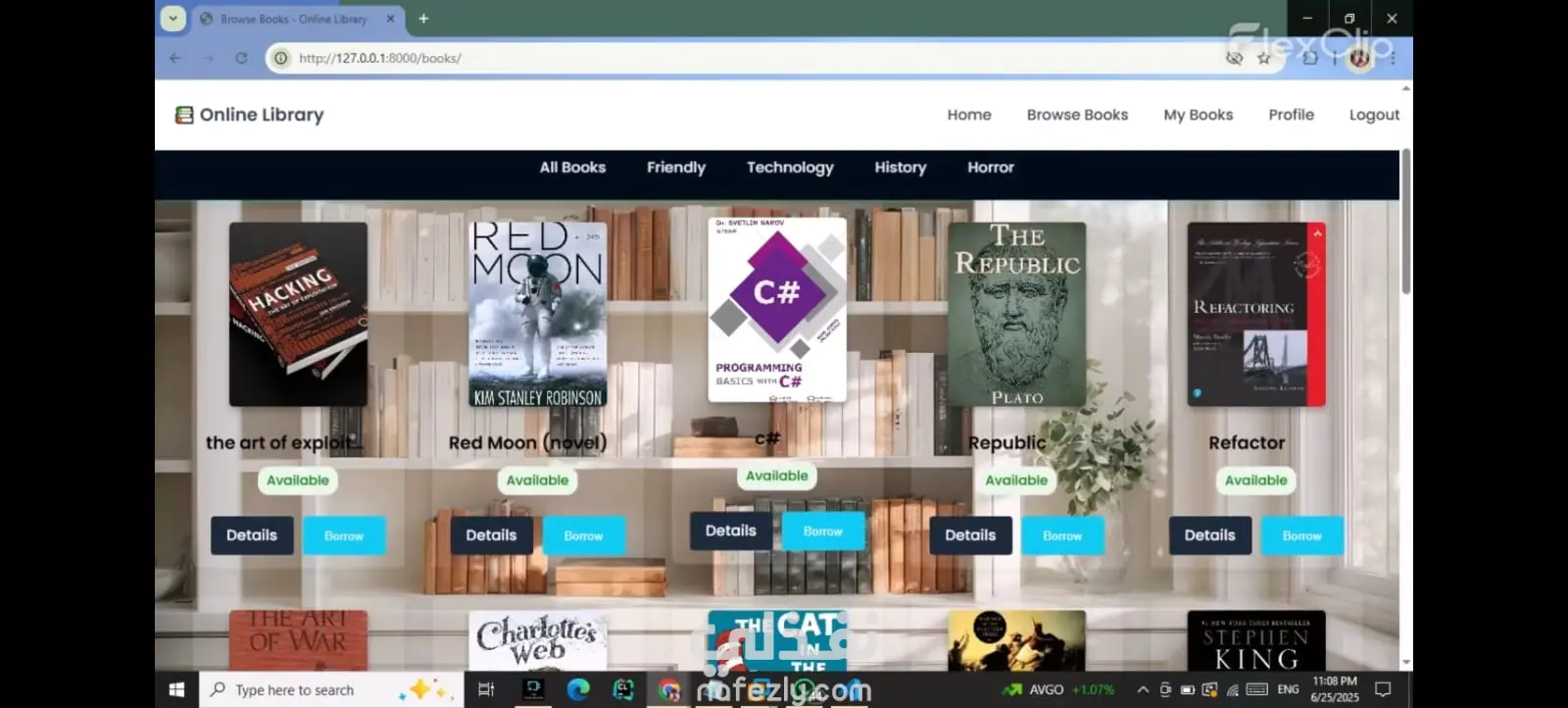Open the Windows notification center icon
1568x708 pixels.
click(1383, 690)
